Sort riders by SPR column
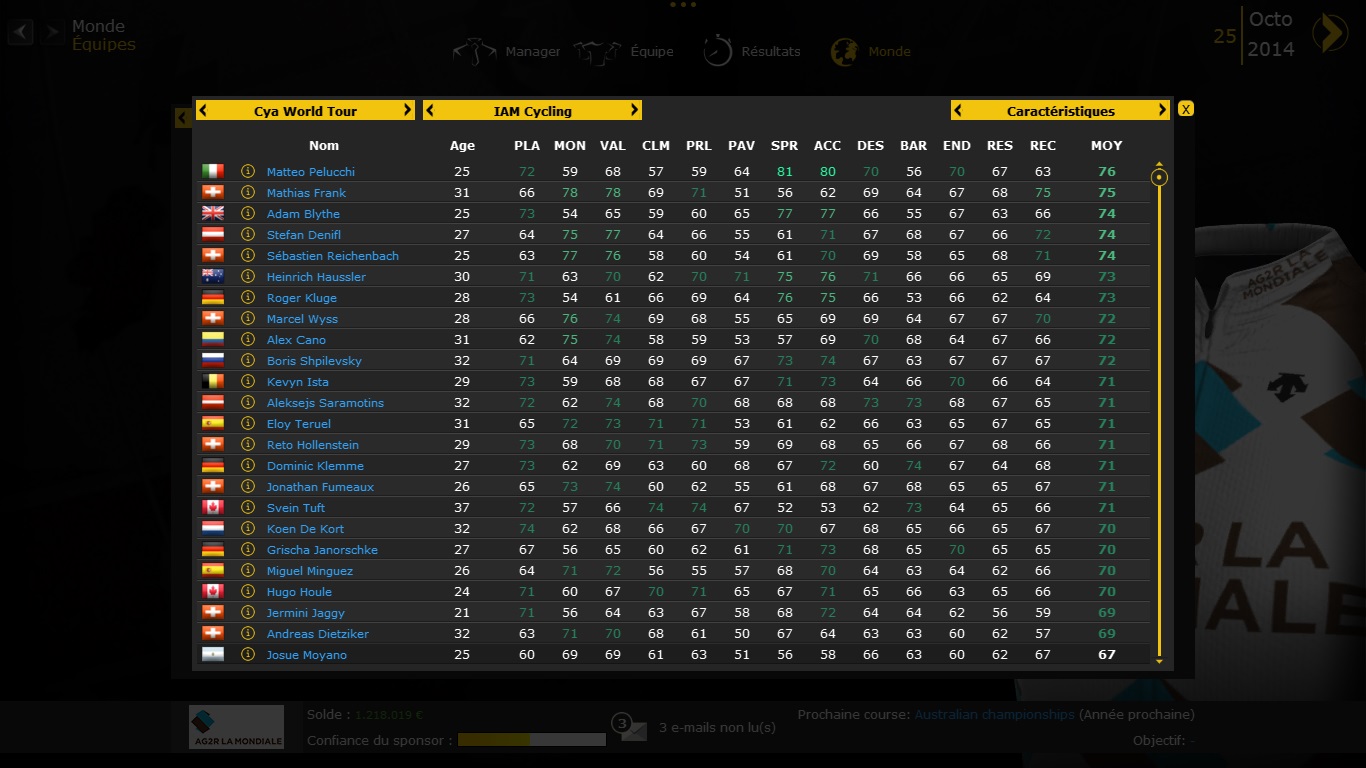The height and width of the screenshot is (768, 1366). click(x=784, y=146)
